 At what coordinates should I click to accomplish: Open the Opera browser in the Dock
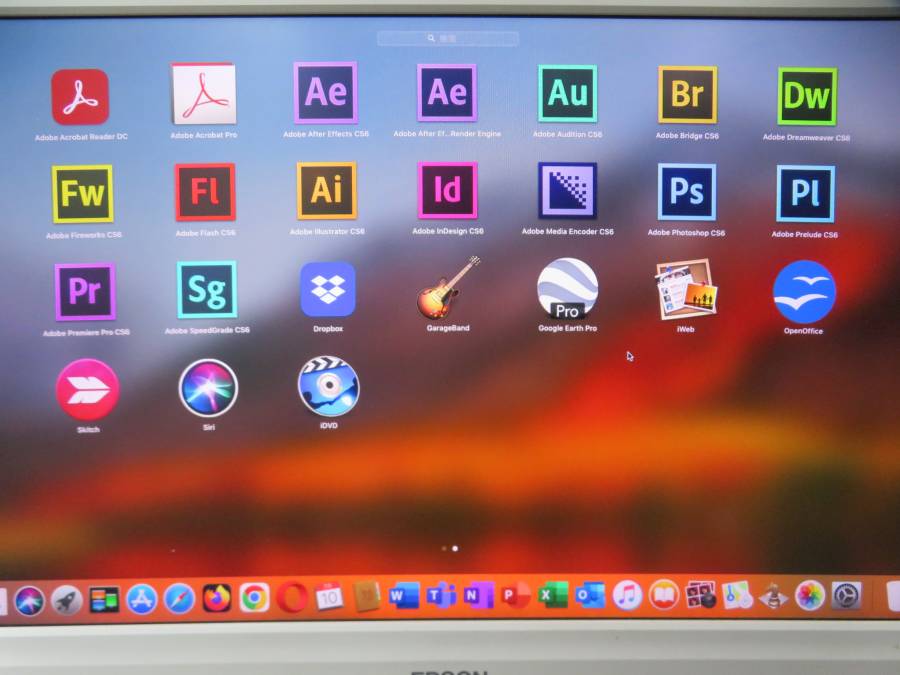[x=292, y=598]
